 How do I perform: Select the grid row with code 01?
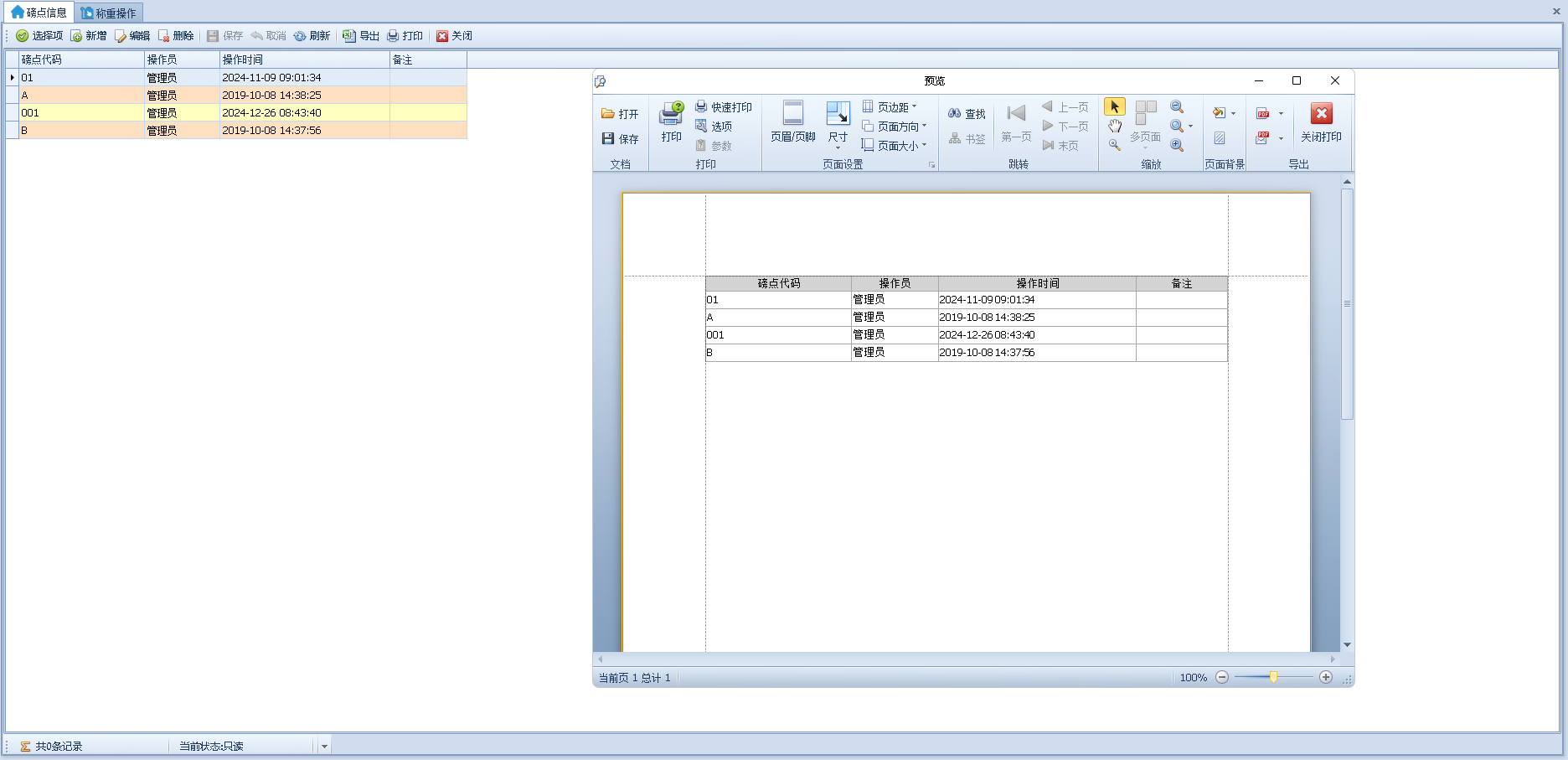[236, 77]
